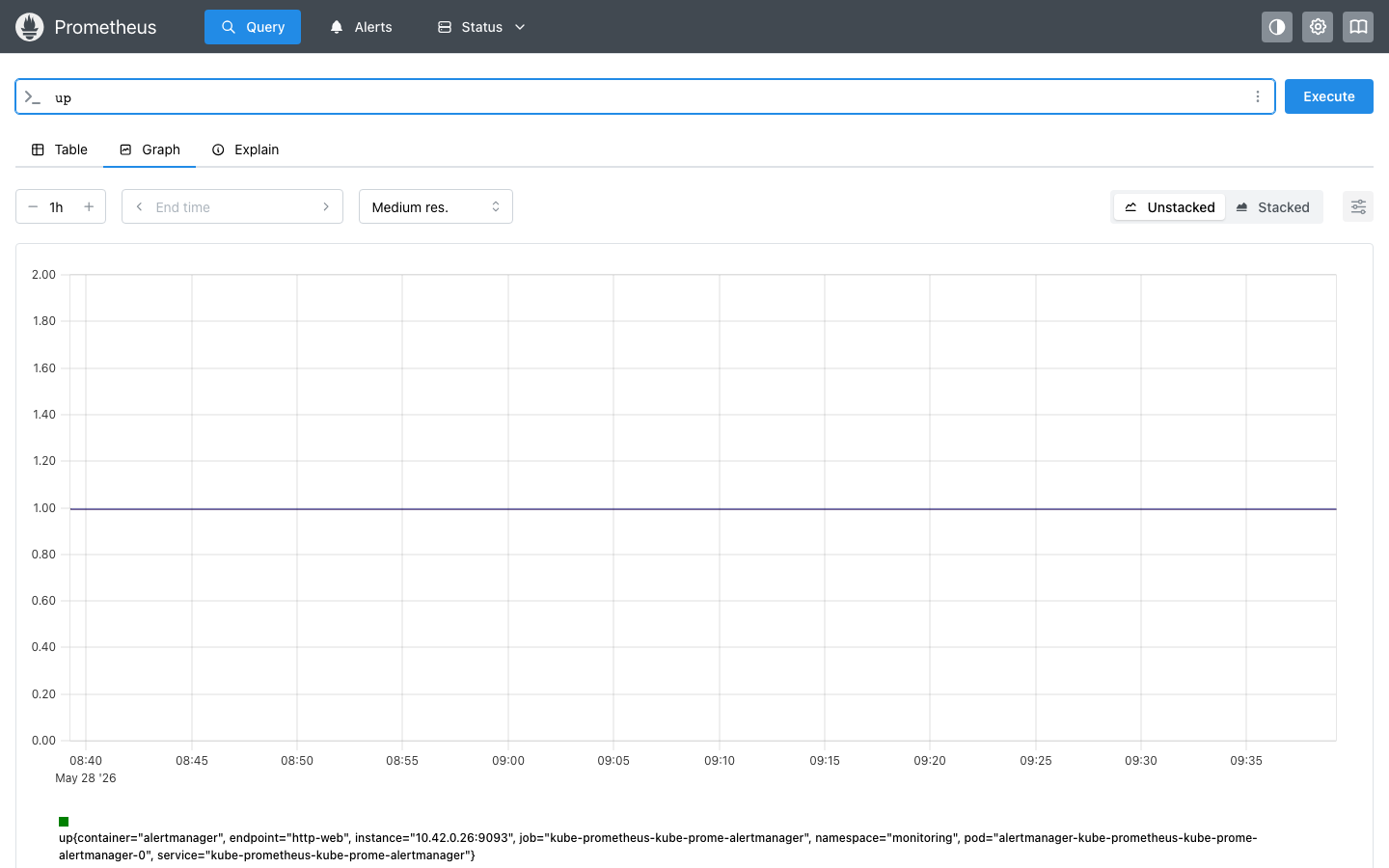Click the 09:00 x-axis label
Screen dimensions: 1389x868
(508, 761)
